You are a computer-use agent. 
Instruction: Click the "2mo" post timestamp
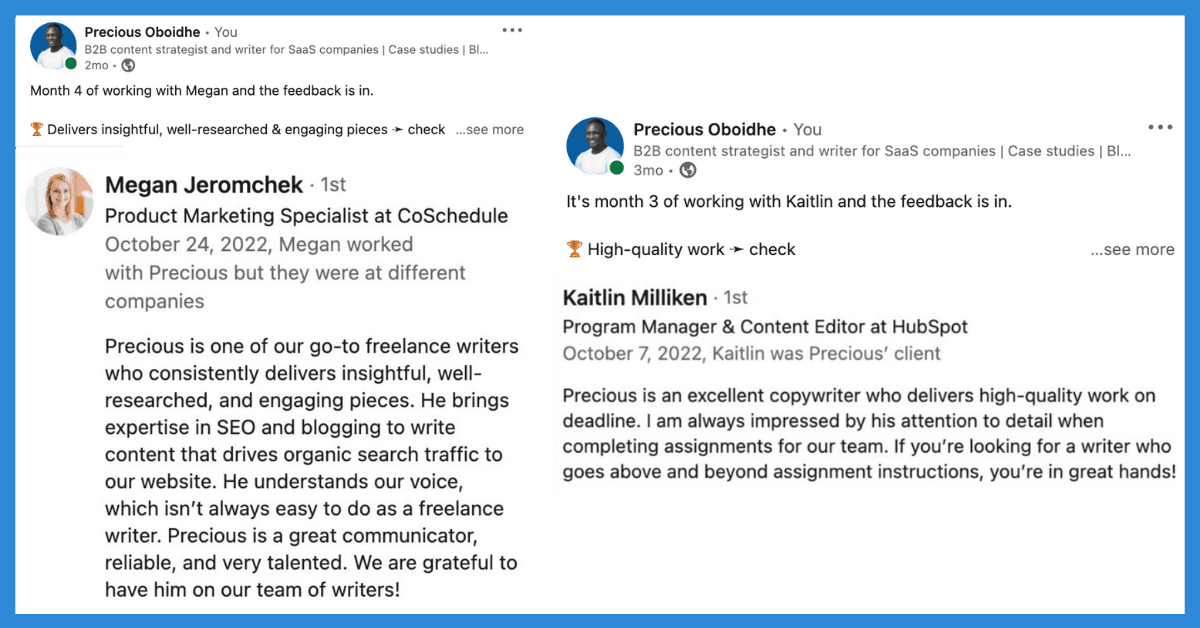[96, 66]
